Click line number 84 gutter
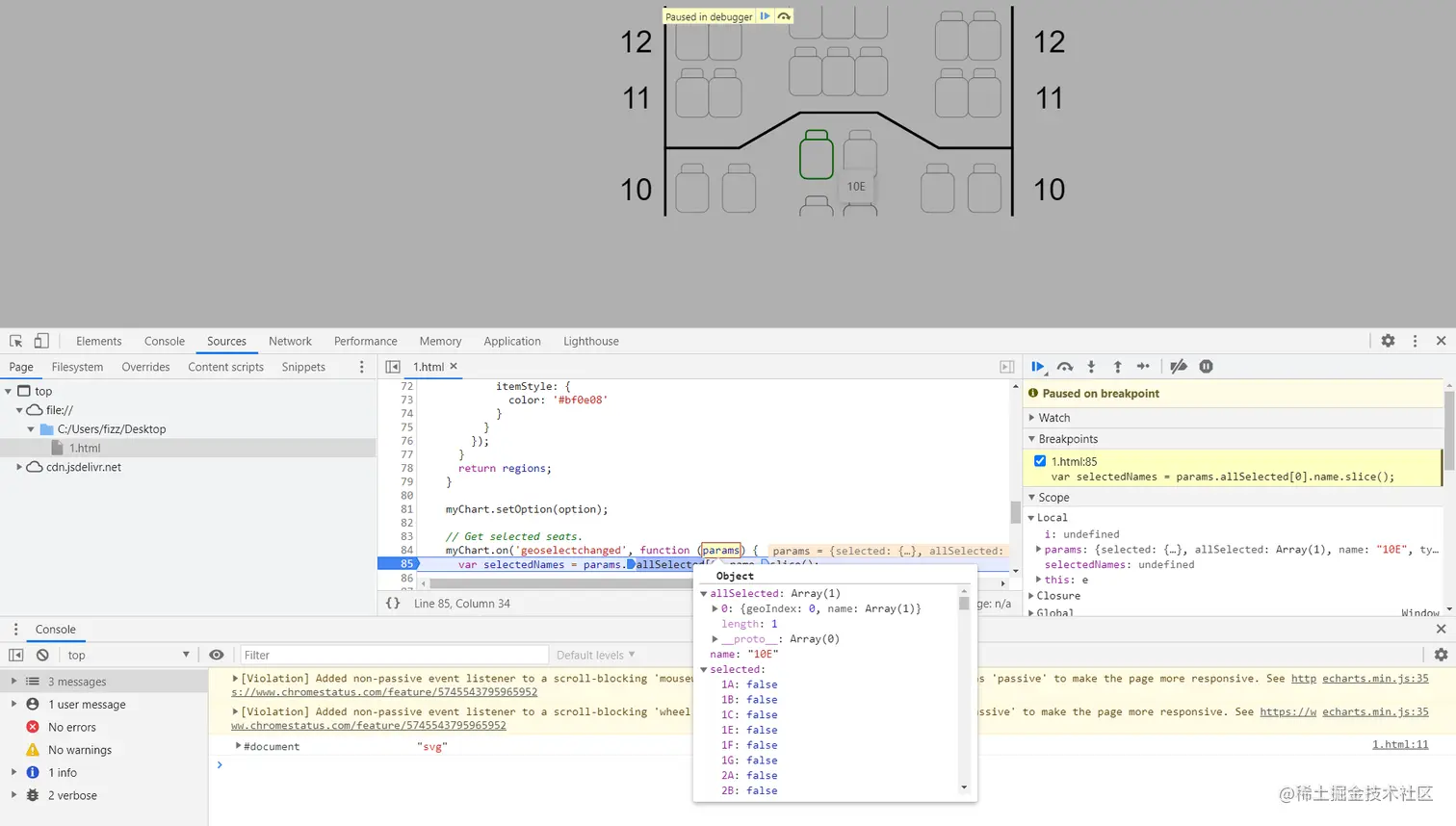The height and width of the screenshot is (826, 1456). [x=406, y=550]
